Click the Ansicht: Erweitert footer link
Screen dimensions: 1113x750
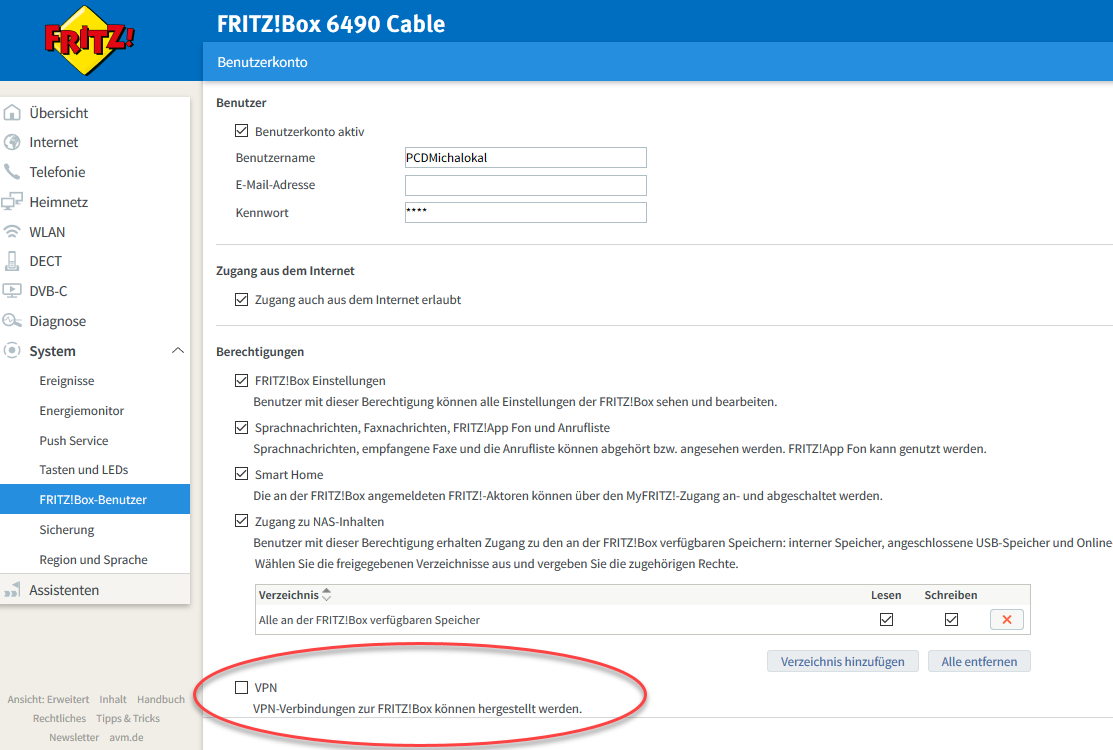(48, 699)
